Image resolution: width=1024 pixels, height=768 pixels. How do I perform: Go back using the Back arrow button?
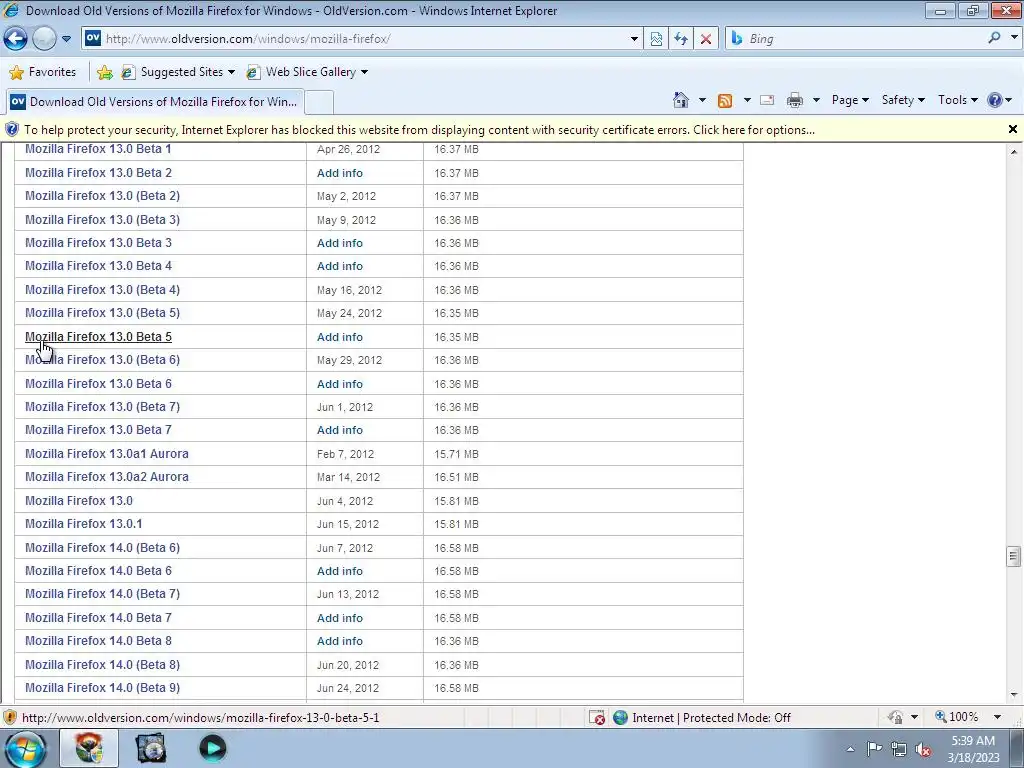[16, 39]
